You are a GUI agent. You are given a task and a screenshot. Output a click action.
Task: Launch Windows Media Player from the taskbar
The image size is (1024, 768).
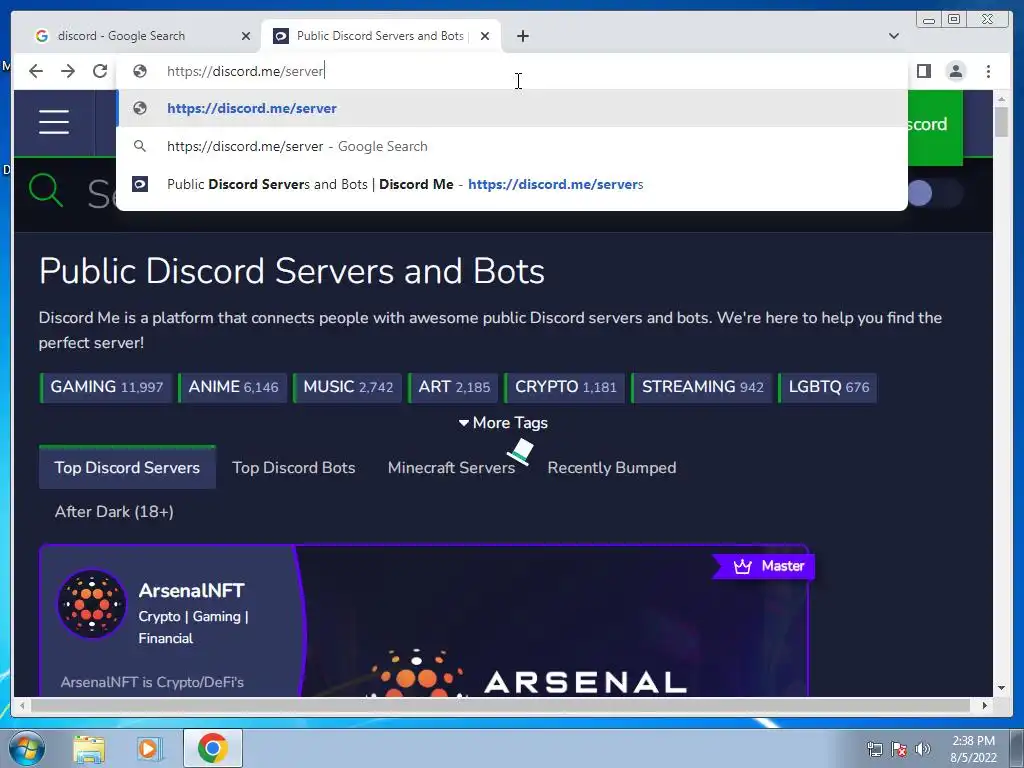click(x=149, y=748)
